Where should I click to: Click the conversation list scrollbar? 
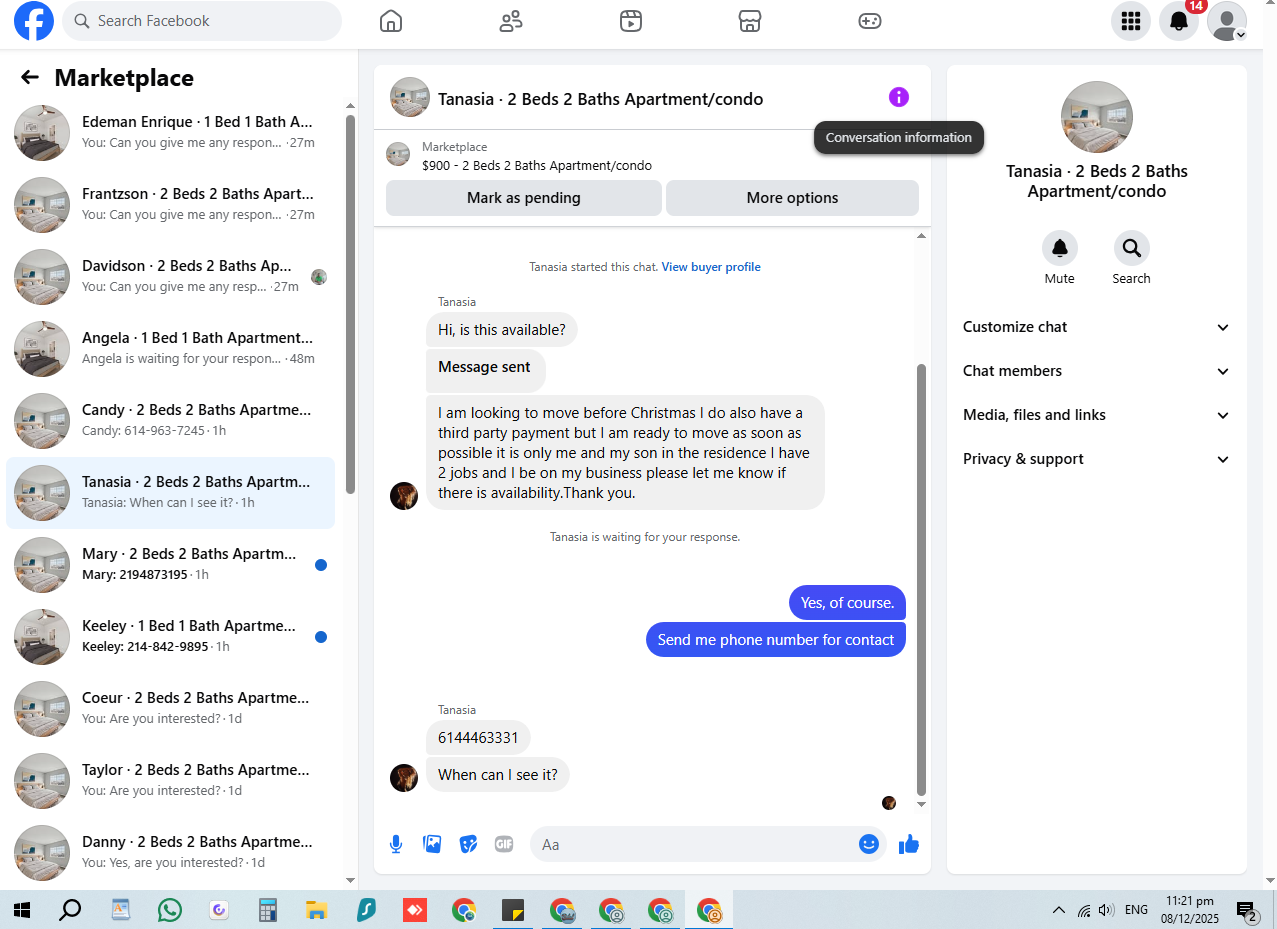[350, 304]
